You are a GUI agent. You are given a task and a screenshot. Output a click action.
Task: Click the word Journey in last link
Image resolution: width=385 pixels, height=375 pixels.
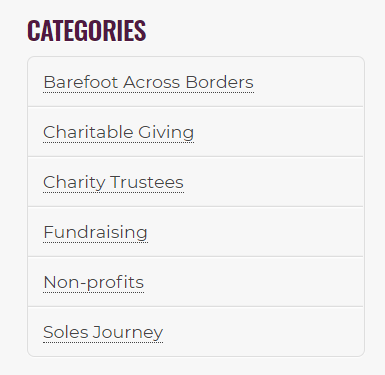pyautogui.click(x=128, y=333)
